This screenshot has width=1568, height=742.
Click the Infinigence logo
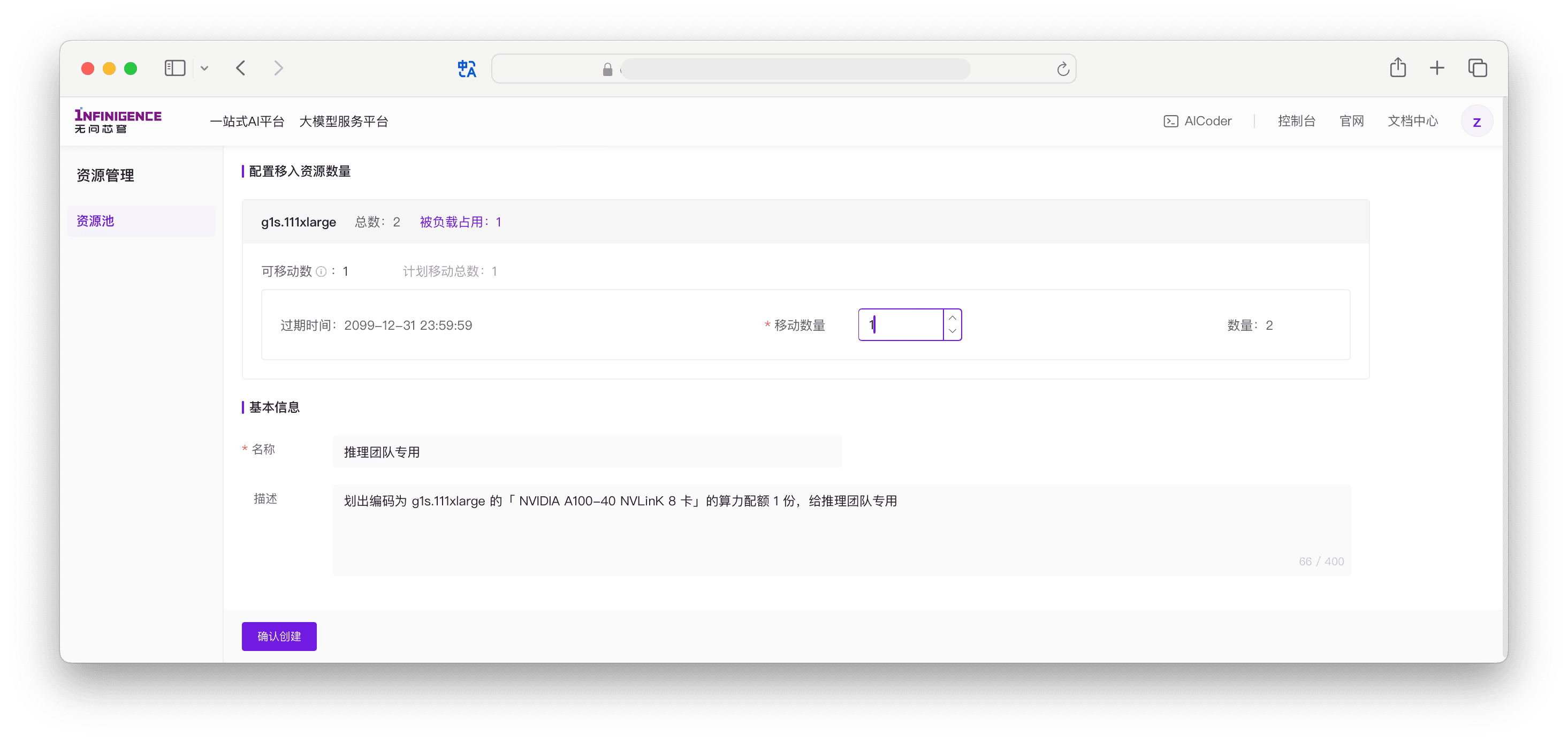118,121
